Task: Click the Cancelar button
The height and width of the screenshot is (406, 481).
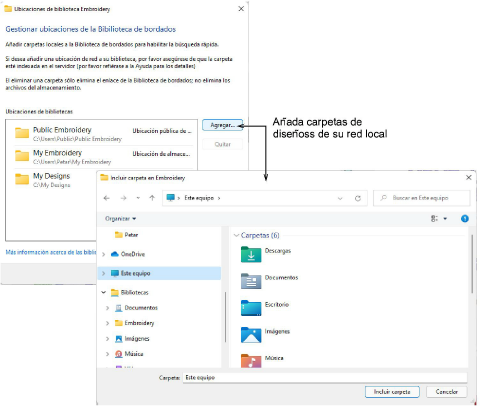Action: pyautogui.click(x=447, y=392)
